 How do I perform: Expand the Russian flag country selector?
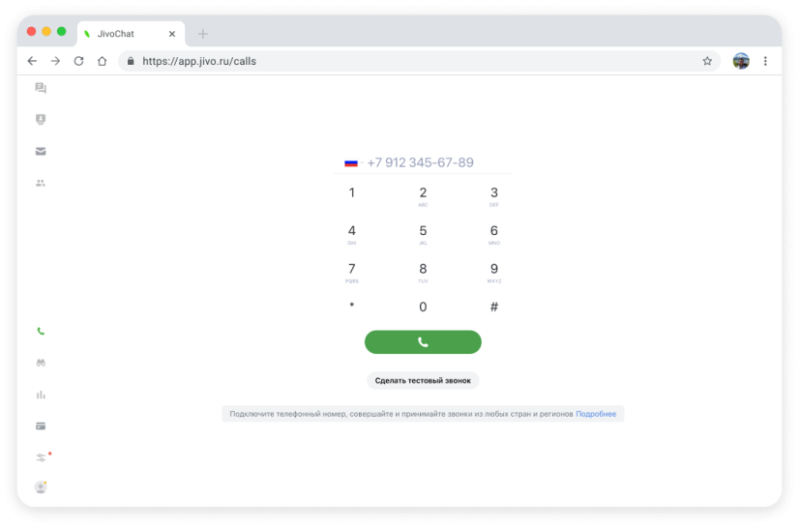tap(353, 163)
